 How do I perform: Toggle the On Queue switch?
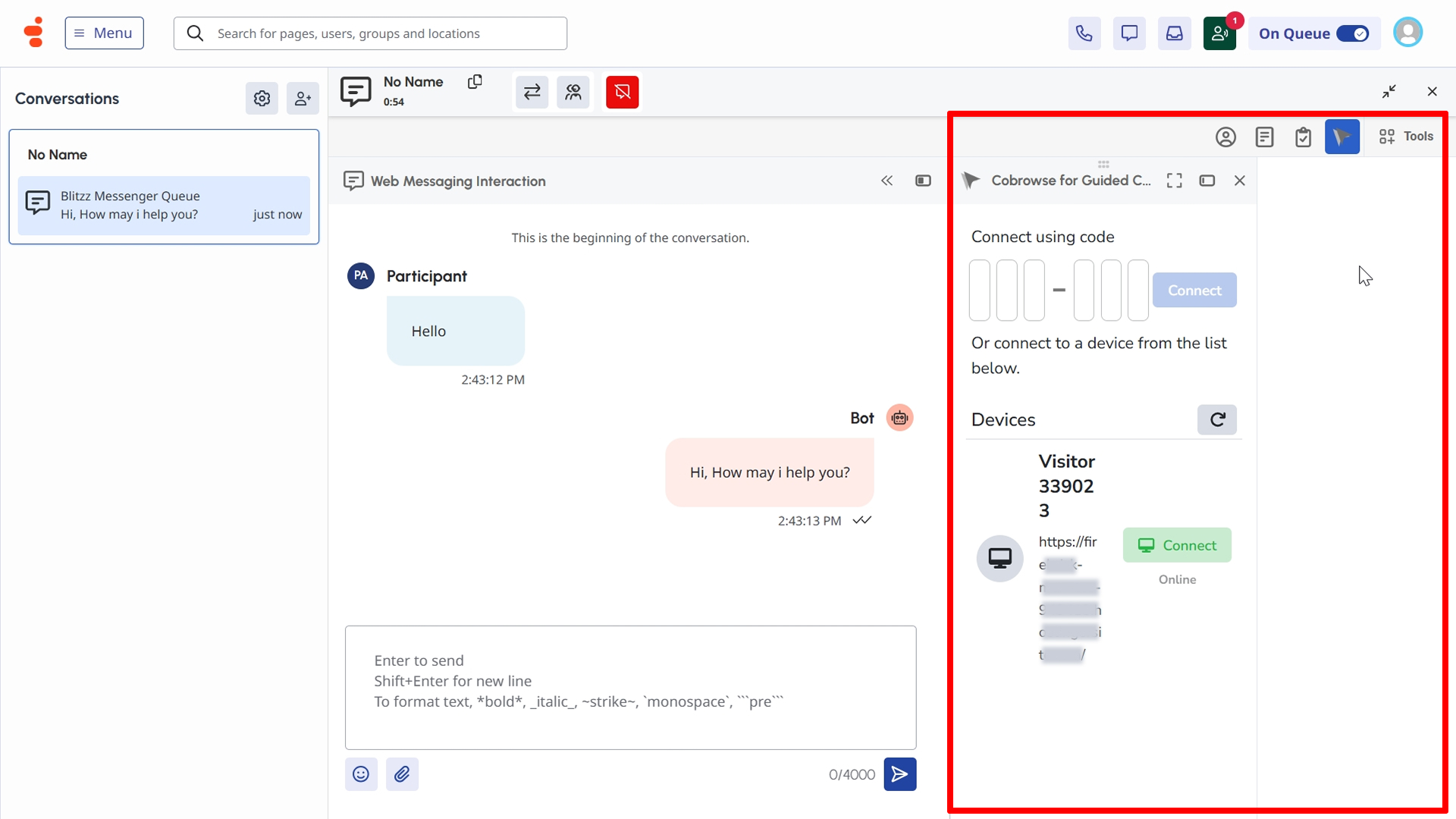(x=1352, y=33)
